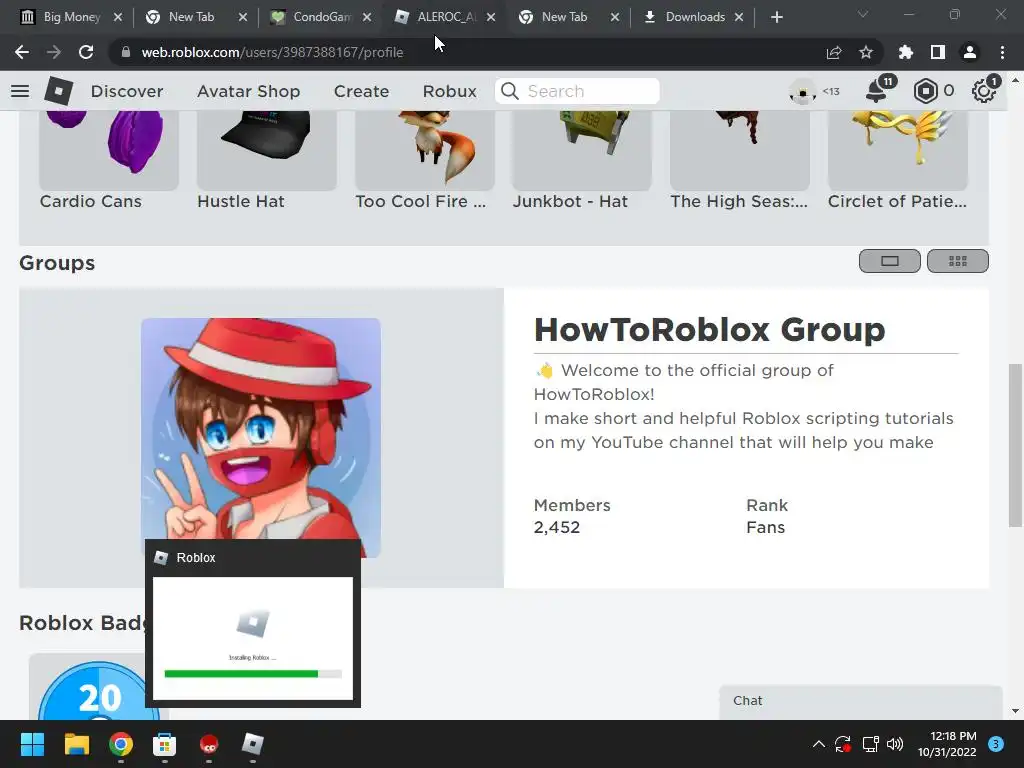
Task: Show hidden system tray icons
Action: (818, 744)
